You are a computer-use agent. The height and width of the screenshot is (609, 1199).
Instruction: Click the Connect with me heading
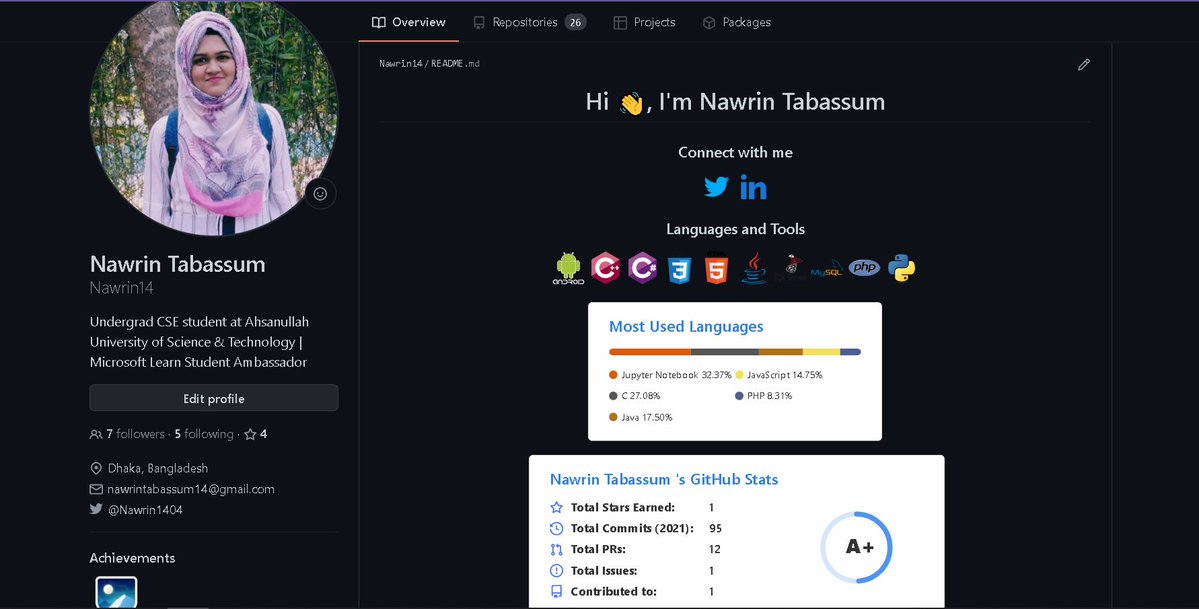(736, 152)
